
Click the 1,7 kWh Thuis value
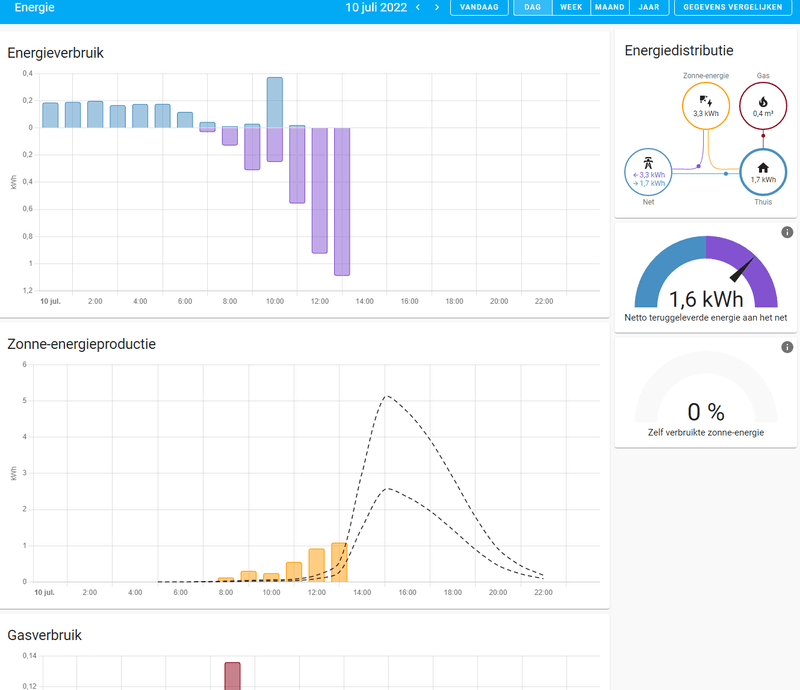[763, 180]
